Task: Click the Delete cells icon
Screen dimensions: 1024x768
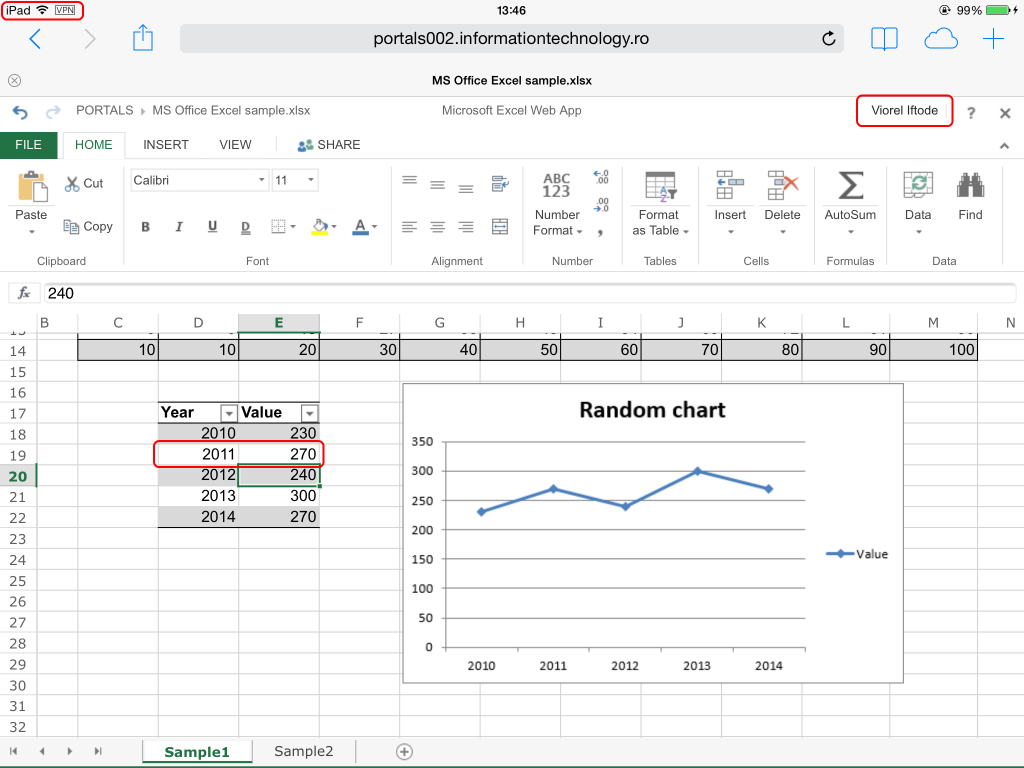Action: (782, 186)
